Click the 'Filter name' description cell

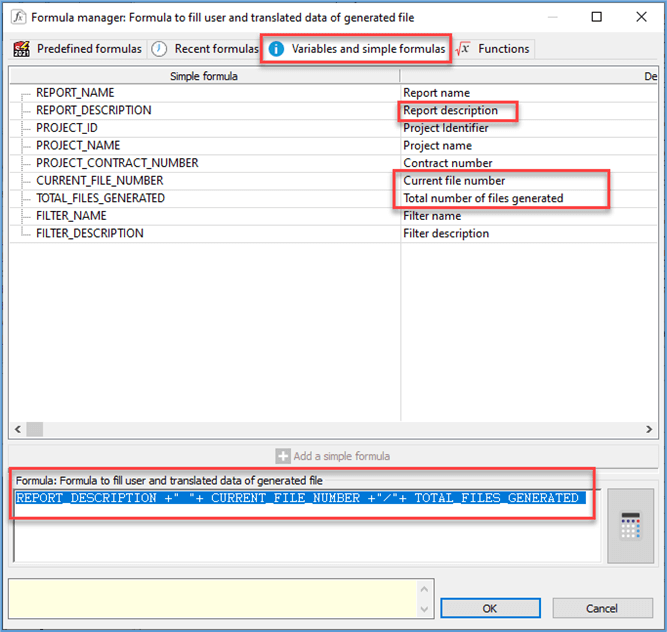[x=529, y=216]
